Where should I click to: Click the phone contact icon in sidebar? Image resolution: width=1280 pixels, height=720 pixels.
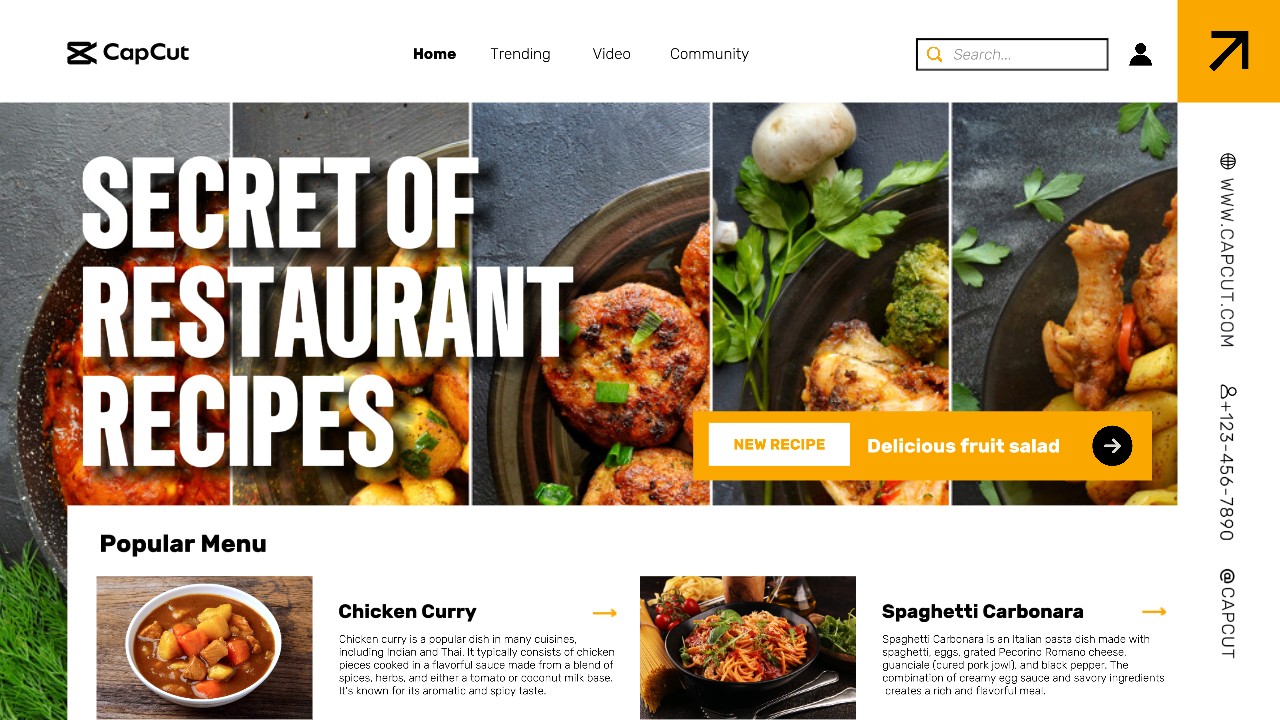click(1227, 391)
